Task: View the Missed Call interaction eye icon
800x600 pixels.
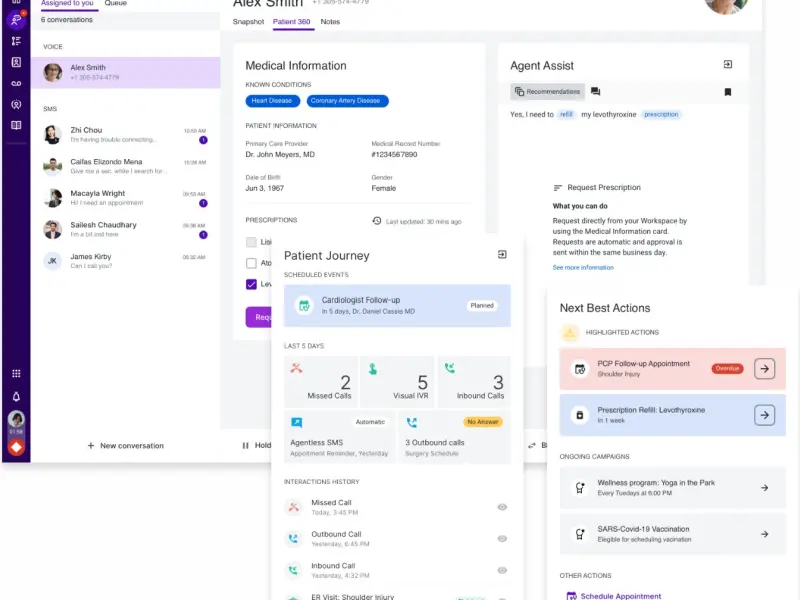Action: coord(502,507)
